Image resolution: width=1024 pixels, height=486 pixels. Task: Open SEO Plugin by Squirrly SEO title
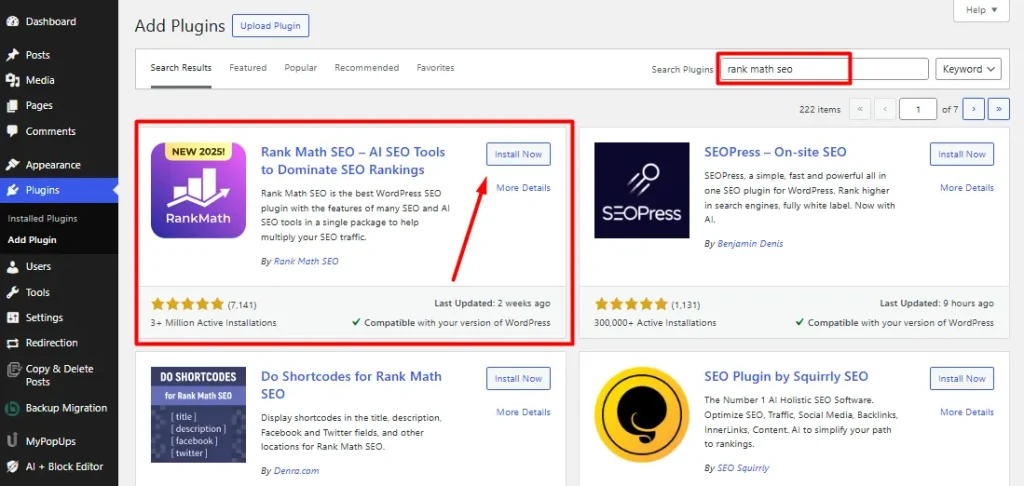pyautogui.click(x=786, y=377)
